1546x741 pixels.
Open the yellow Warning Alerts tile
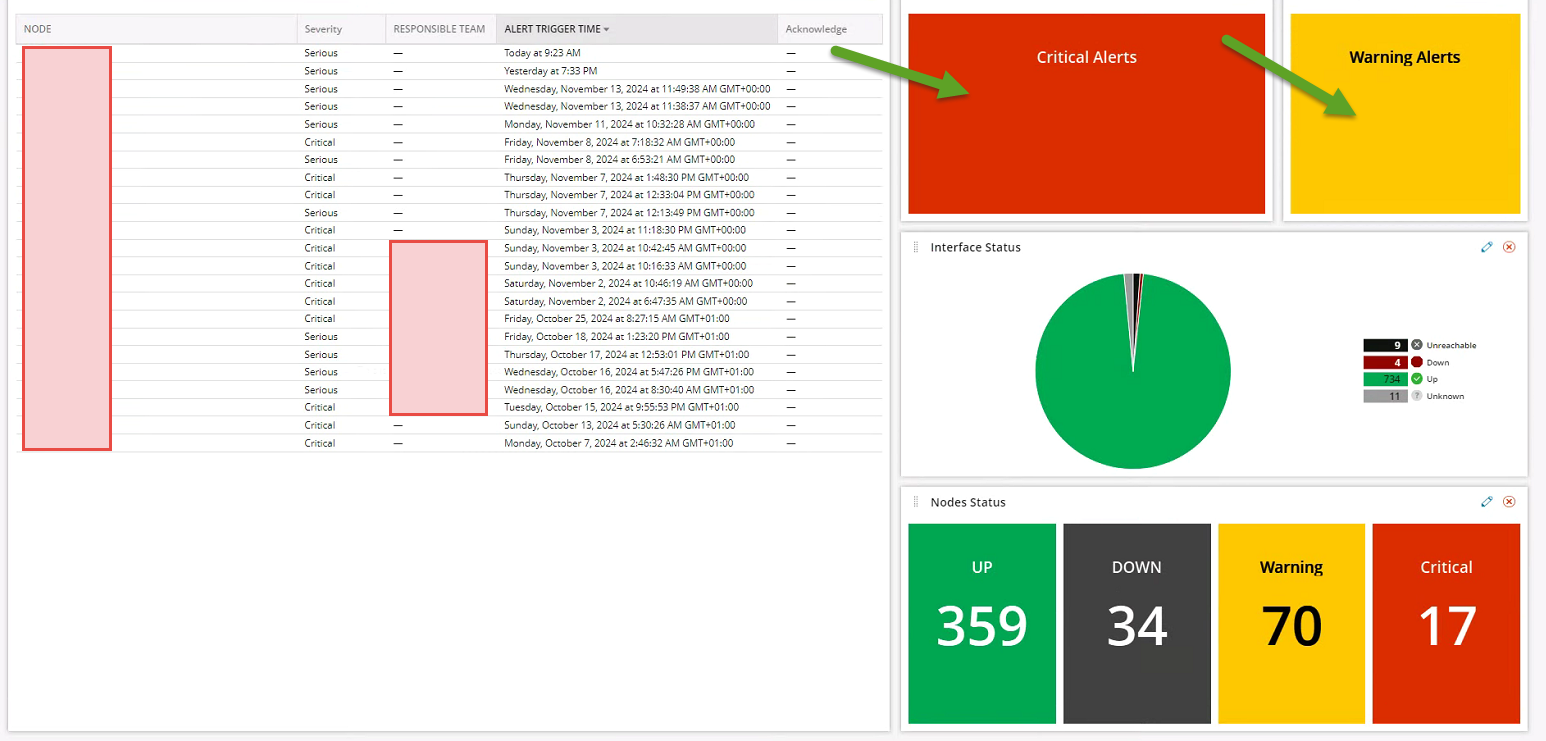(1405, 113)
